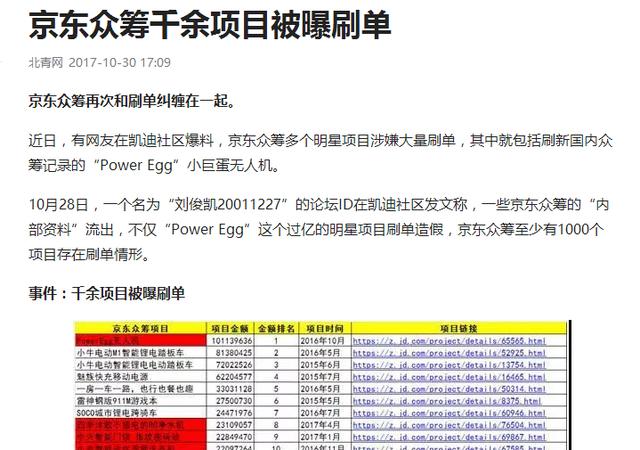
Task: Click the table header 项目金额
Action: pyautogui.click(x=230, y=328)
